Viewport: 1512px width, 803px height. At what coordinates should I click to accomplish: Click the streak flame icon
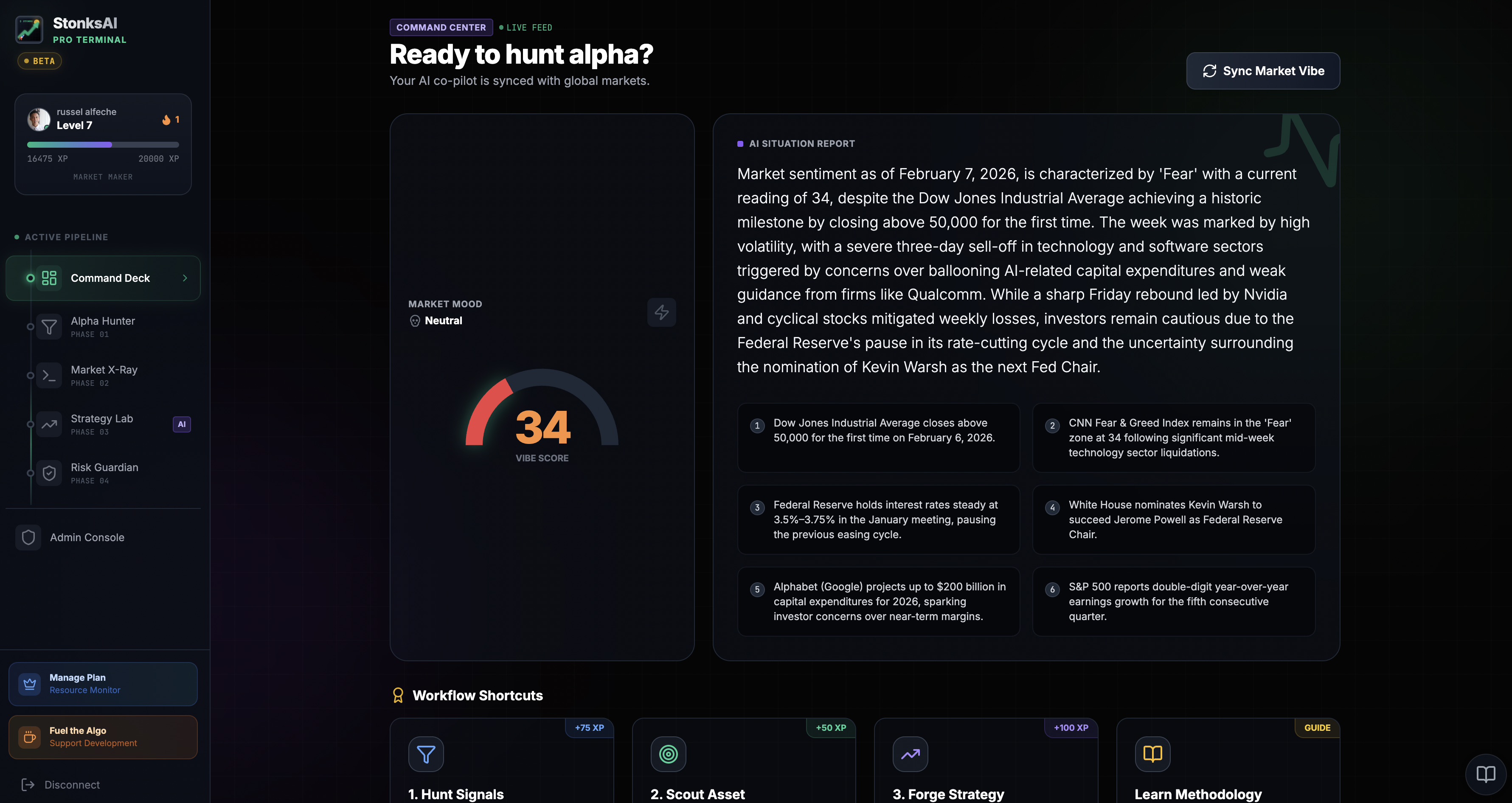166,120
